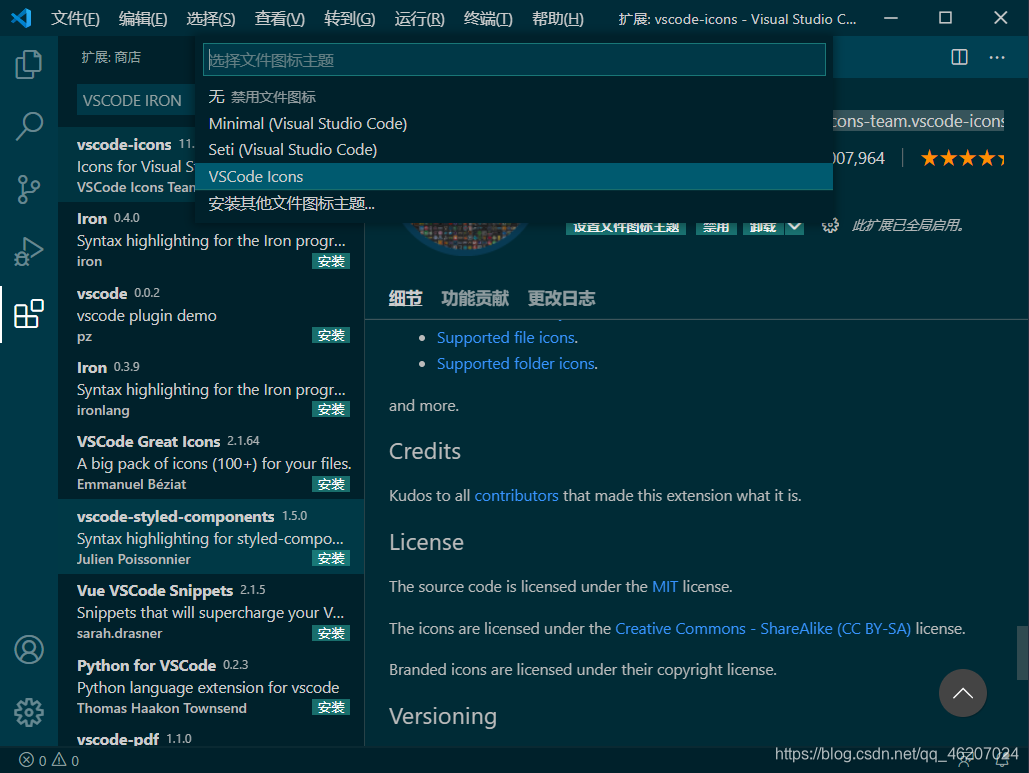1029x773 pixels.
Task: Switch to the 功能贡献 tab
Action: click(474, 299)
